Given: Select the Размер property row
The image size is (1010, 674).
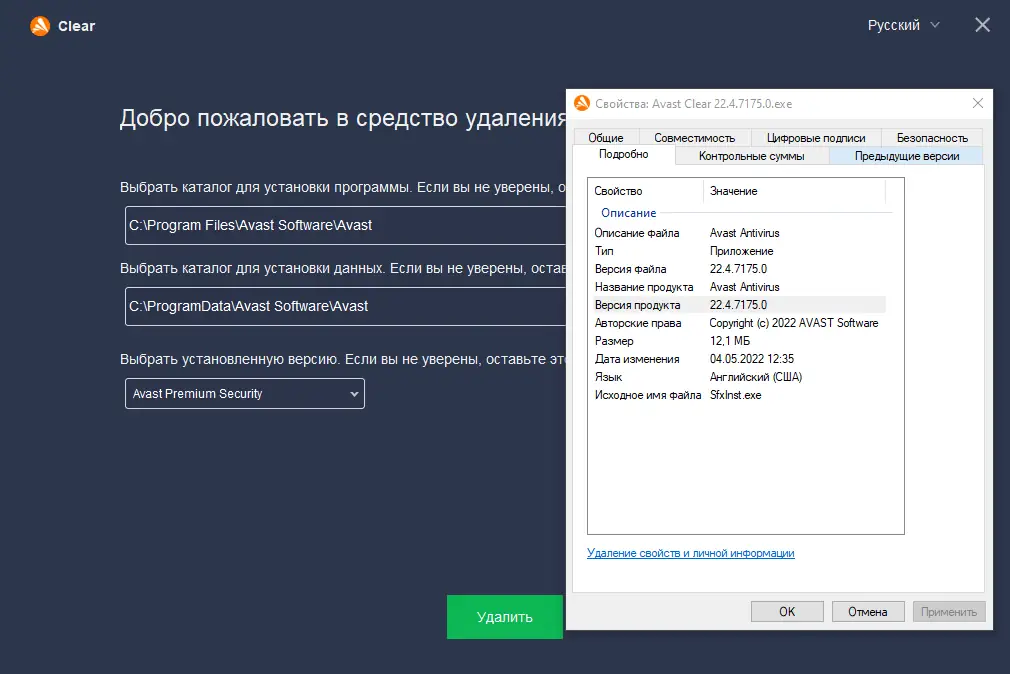Looking at the screenshot, I should 738,341.
